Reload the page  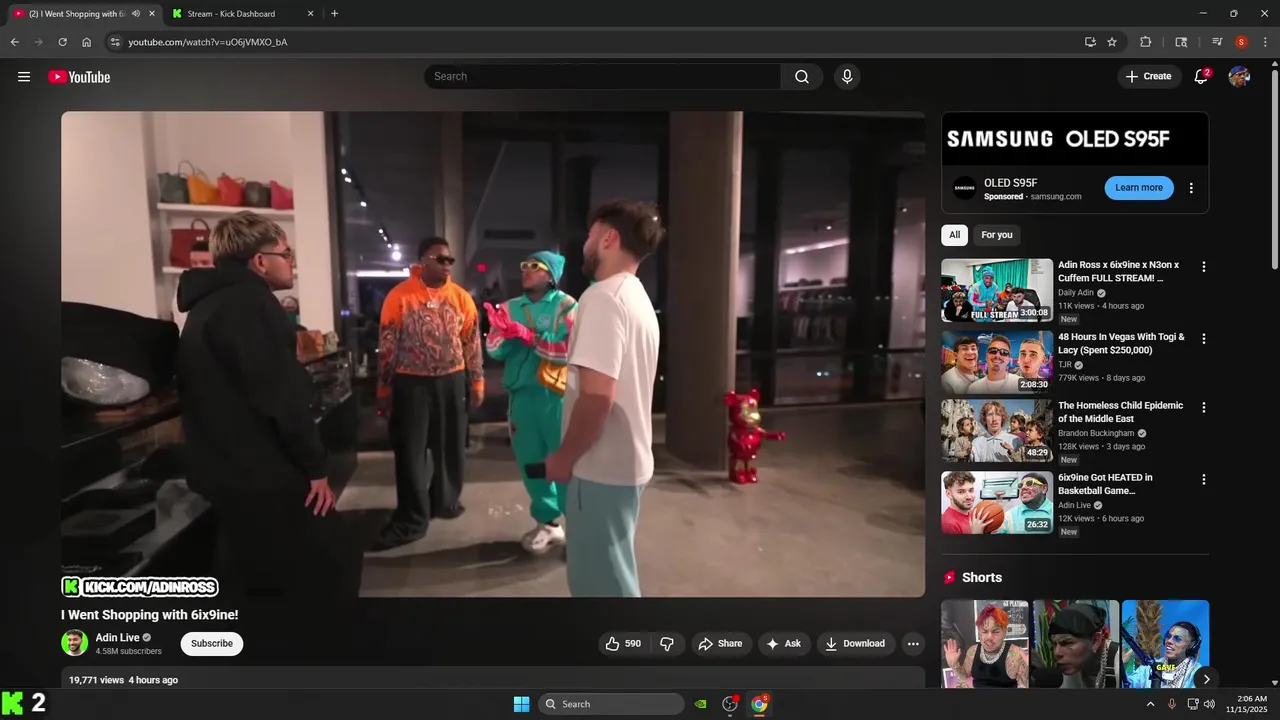click(62, 42)
